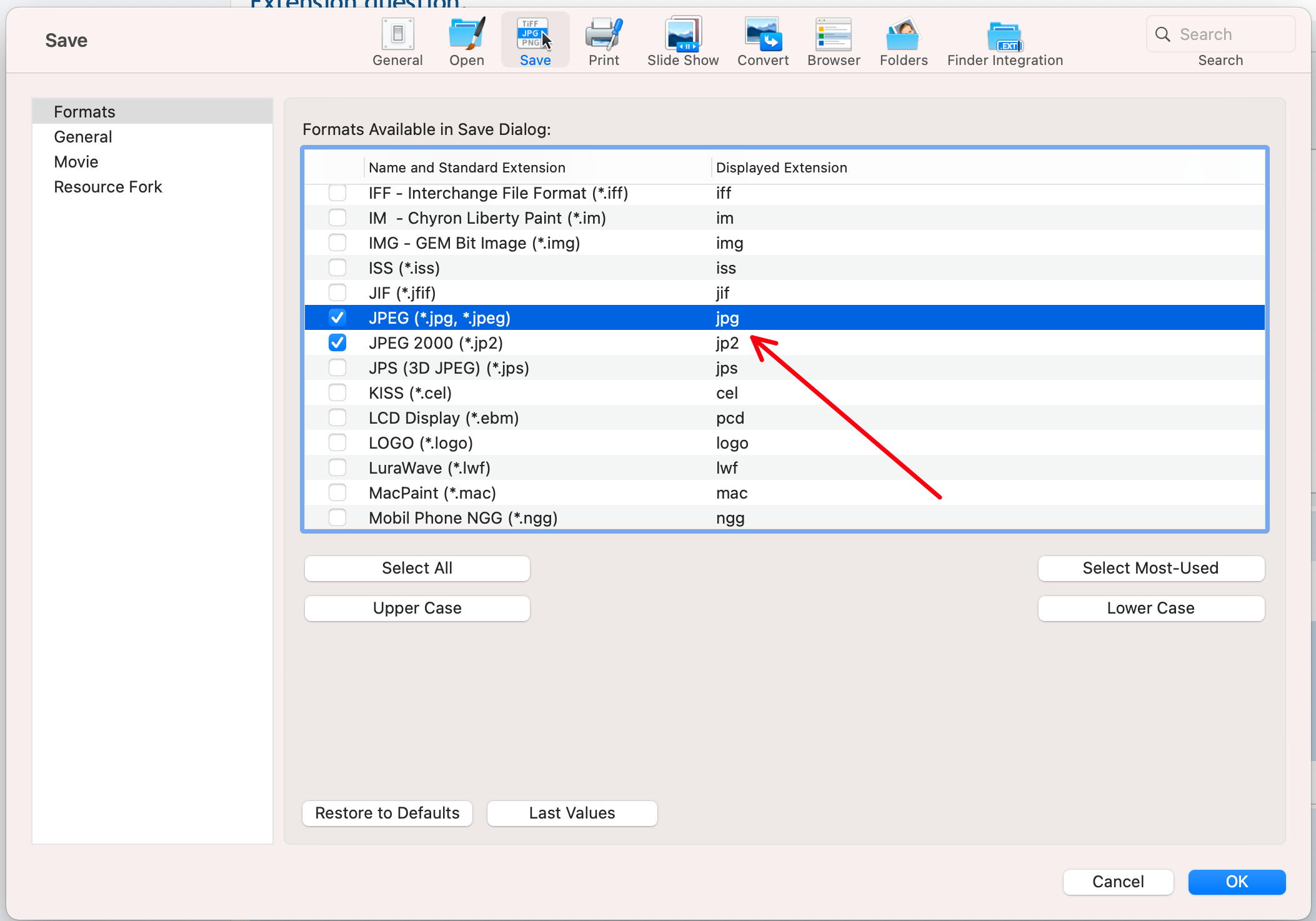Enable the MacPaint format checkbox
This screenshot has height=921, width=1316.
[337, 492]
